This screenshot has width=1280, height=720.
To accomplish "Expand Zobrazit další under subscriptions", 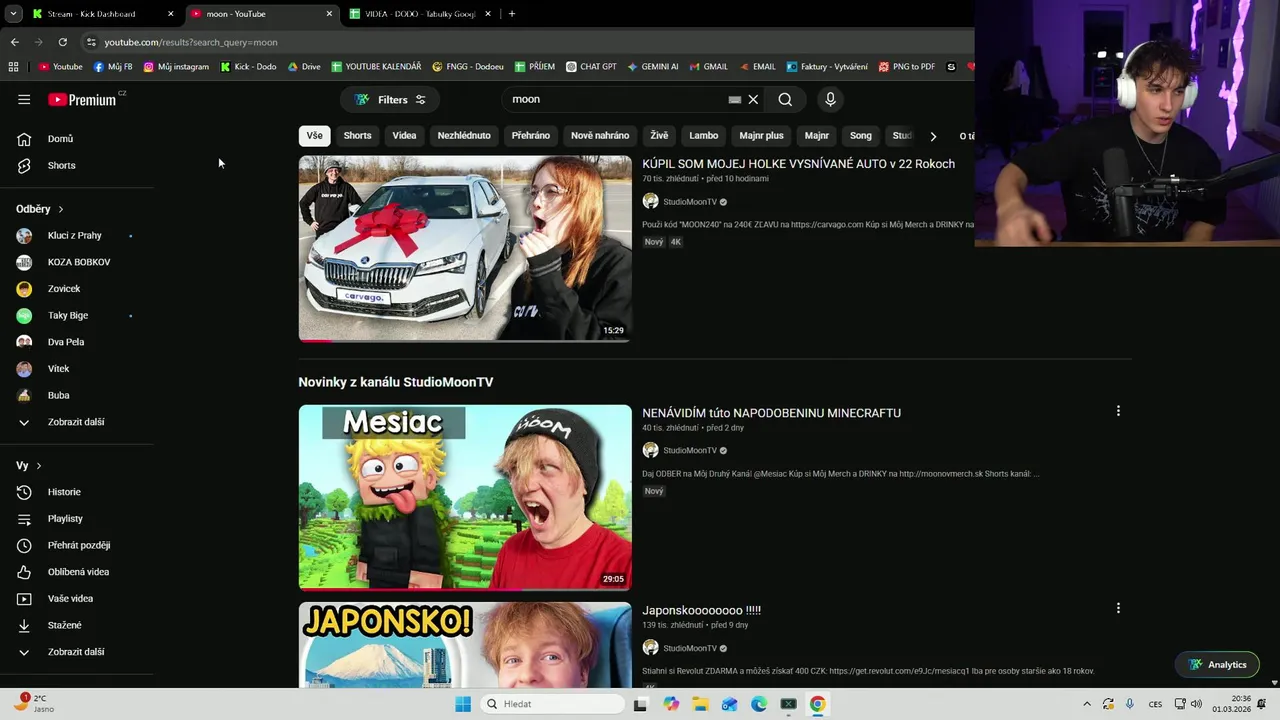I will [75, 422].
